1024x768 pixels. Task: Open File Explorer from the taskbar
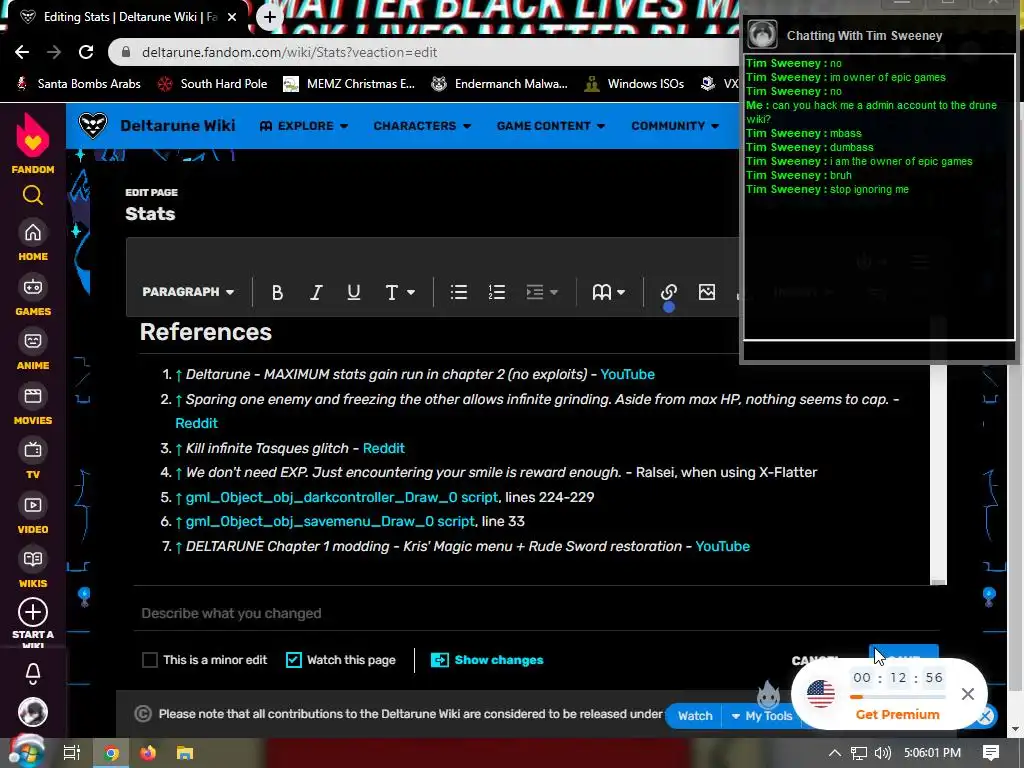coord(185,753)
